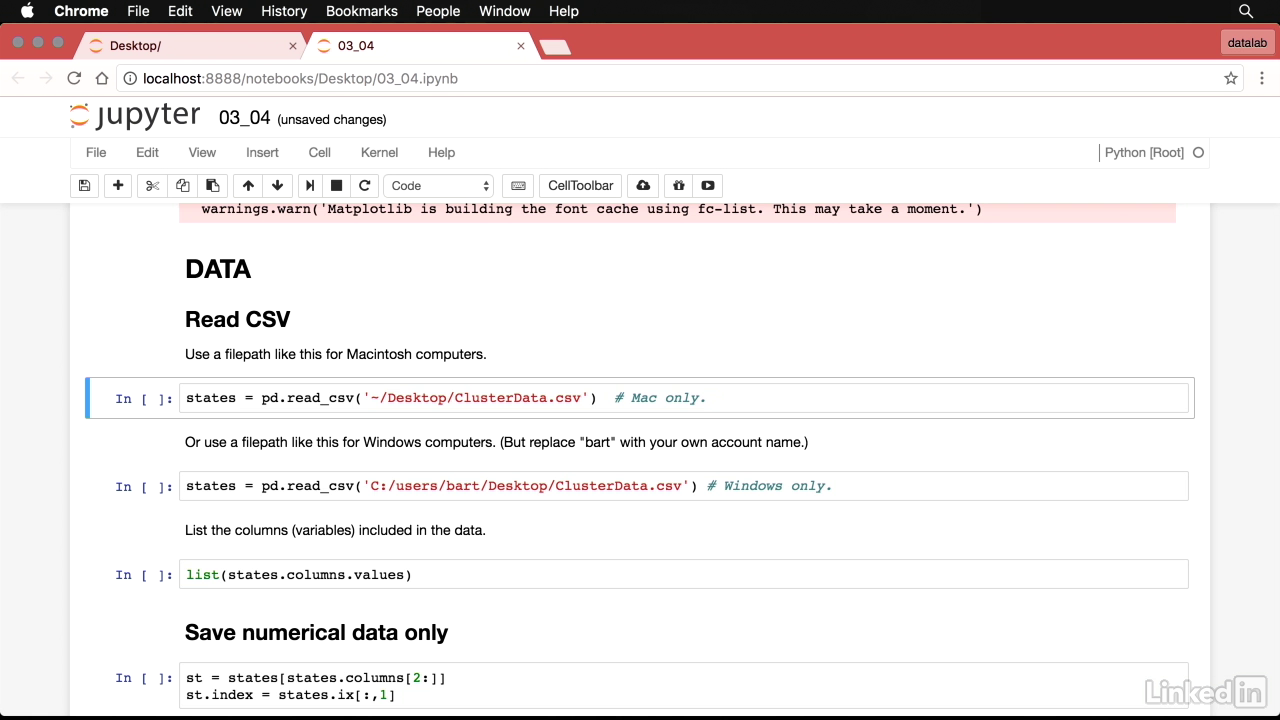Open the Kernel menu in Jupyter
The image size is (1280, 720).
(379, 152)
